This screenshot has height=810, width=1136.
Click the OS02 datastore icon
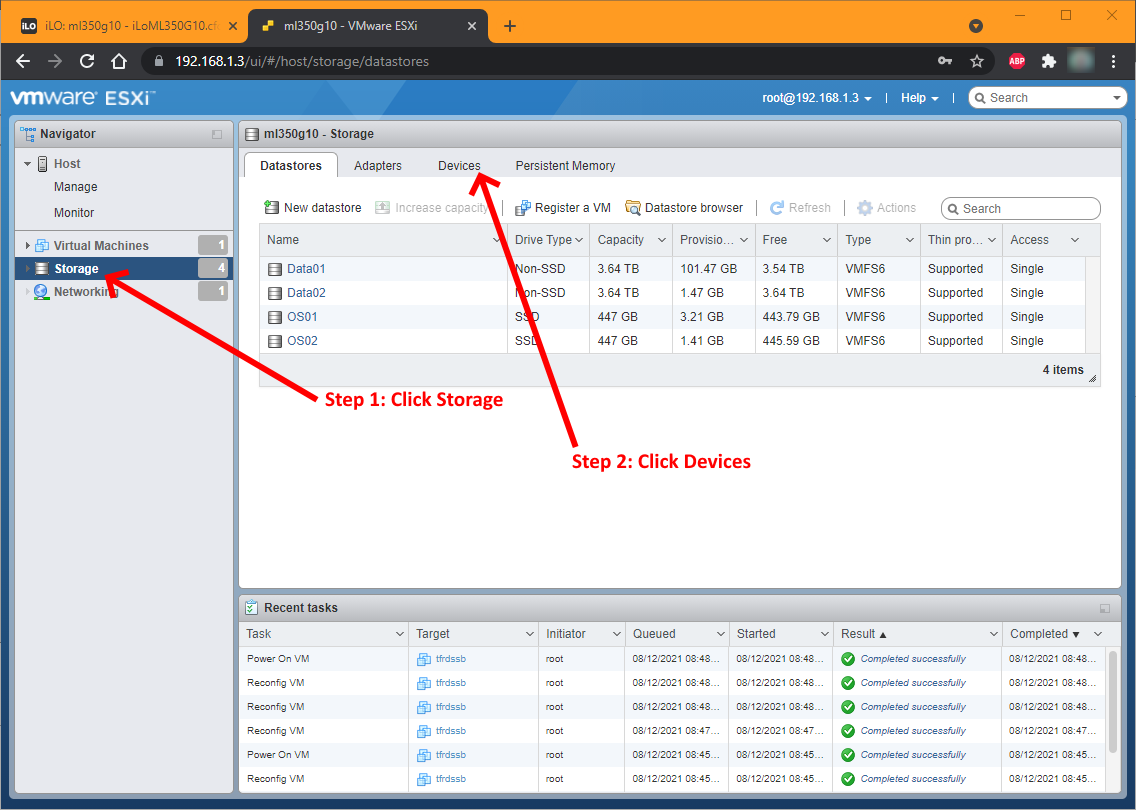click(275, 341)
